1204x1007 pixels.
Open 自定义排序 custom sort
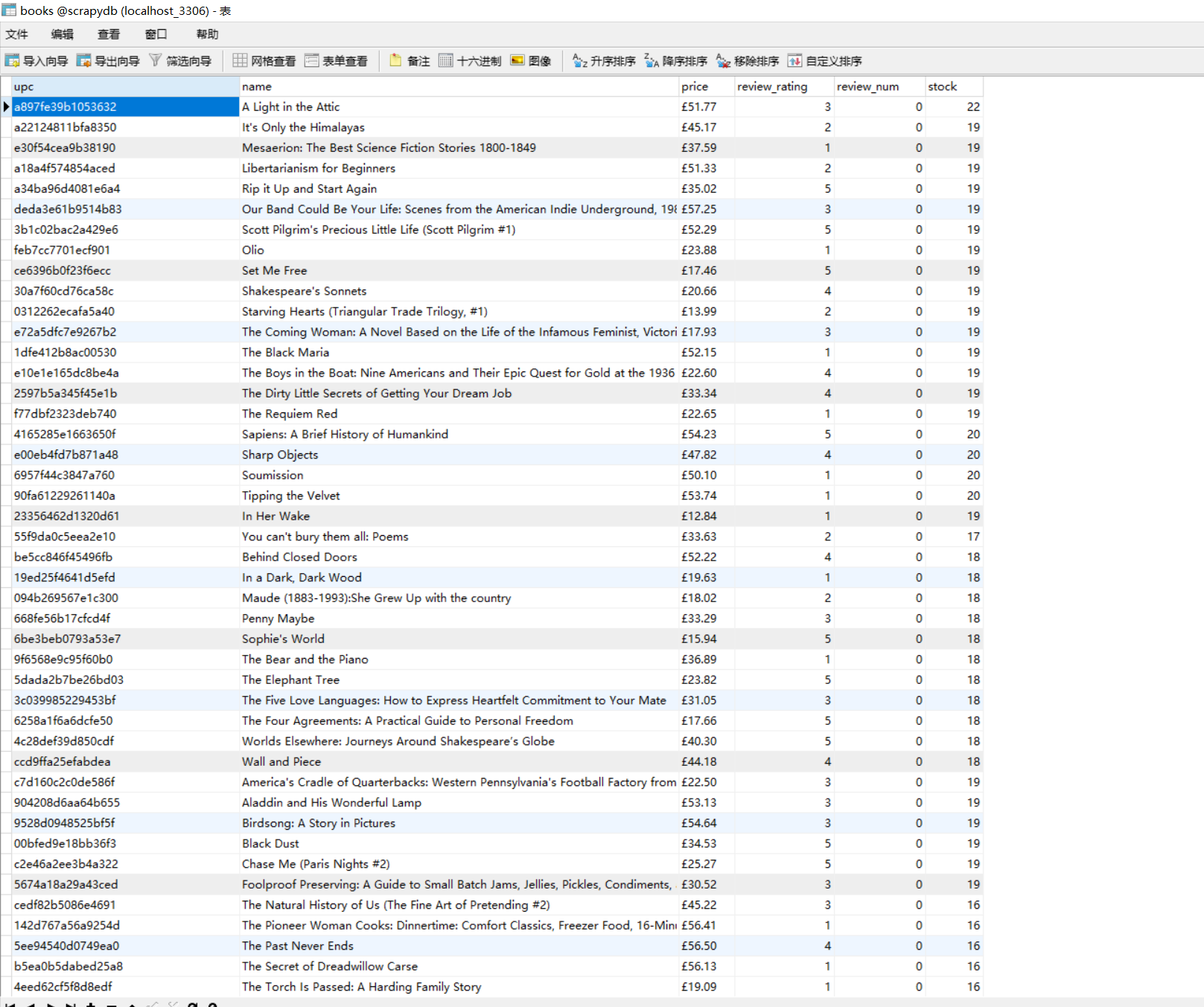click(x=825, y=61)
